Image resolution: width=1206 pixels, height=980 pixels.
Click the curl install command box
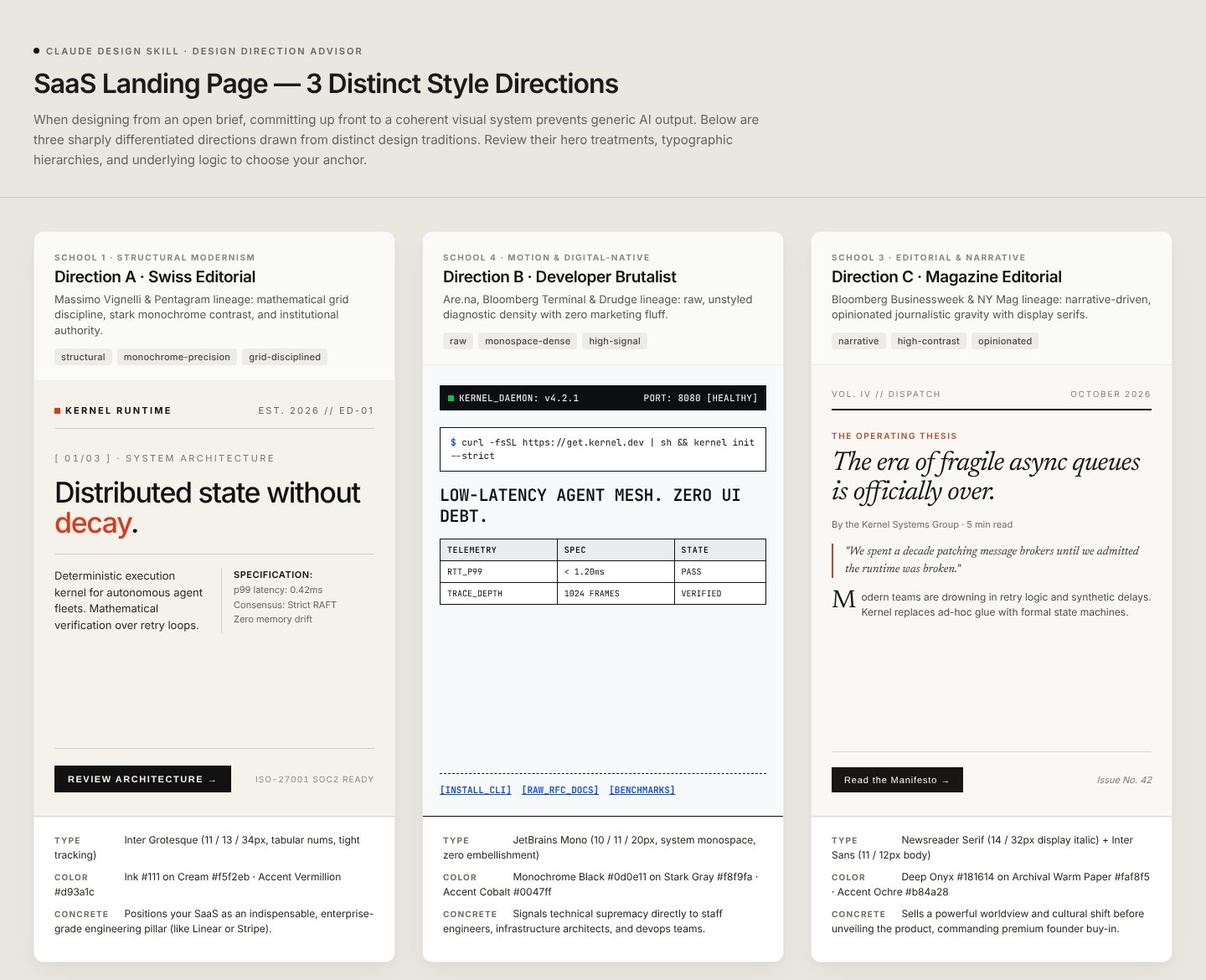point(603,449)
